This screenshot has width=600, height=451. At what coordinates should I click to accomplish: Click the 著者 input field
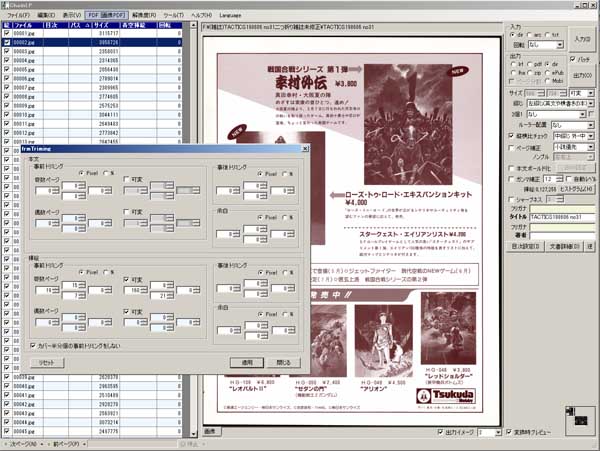click(562, 235)
